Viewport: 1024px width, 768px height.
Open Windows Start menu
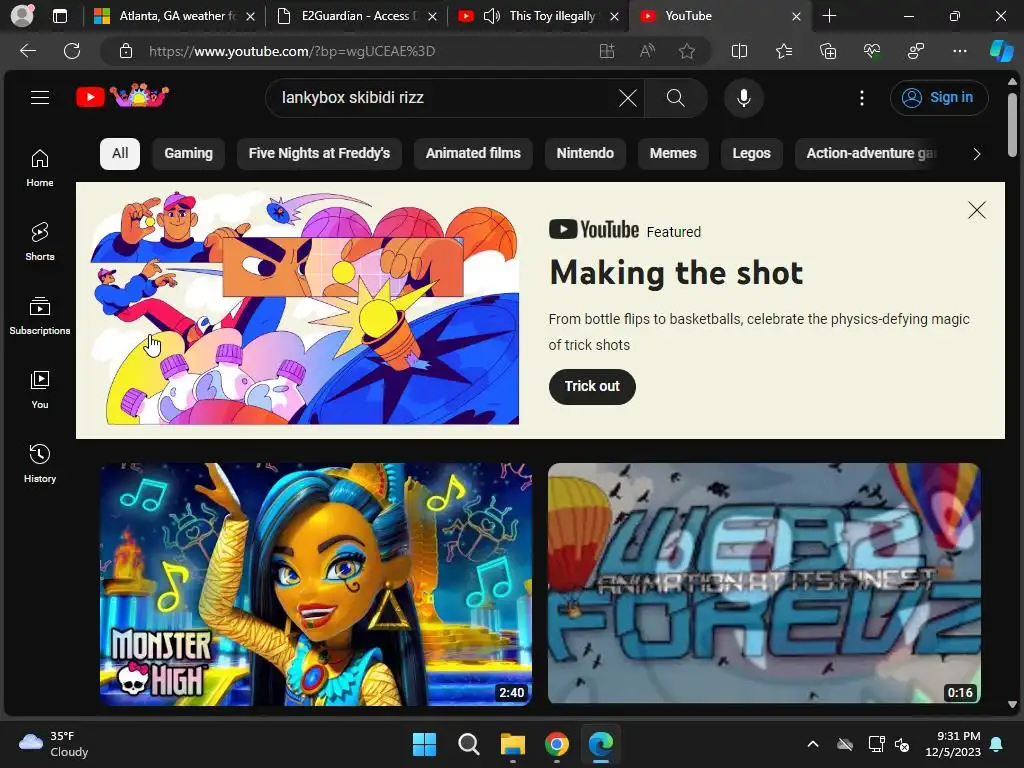(424, 744)
